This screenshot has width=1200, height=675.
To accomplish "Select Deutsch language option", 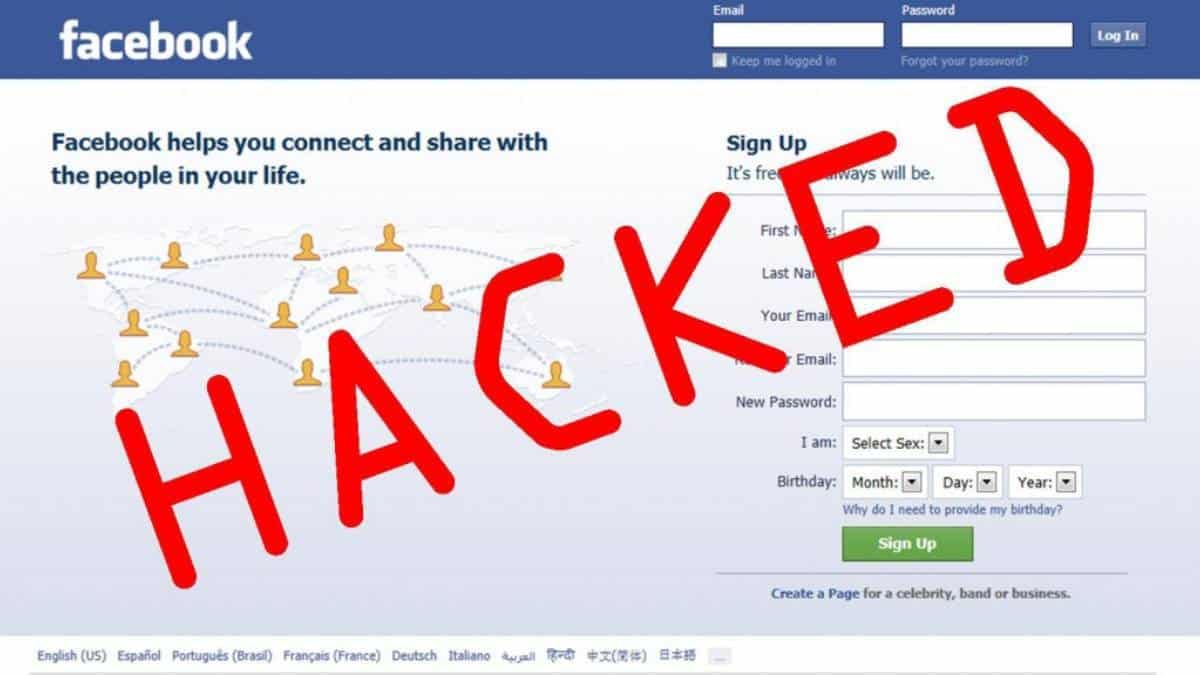I will [414, 656].
